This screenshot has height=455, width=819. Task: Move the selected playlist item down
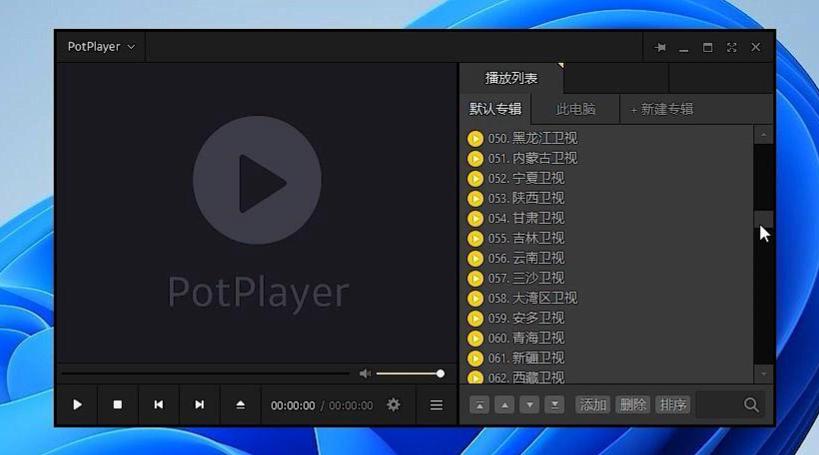[530, 405]
